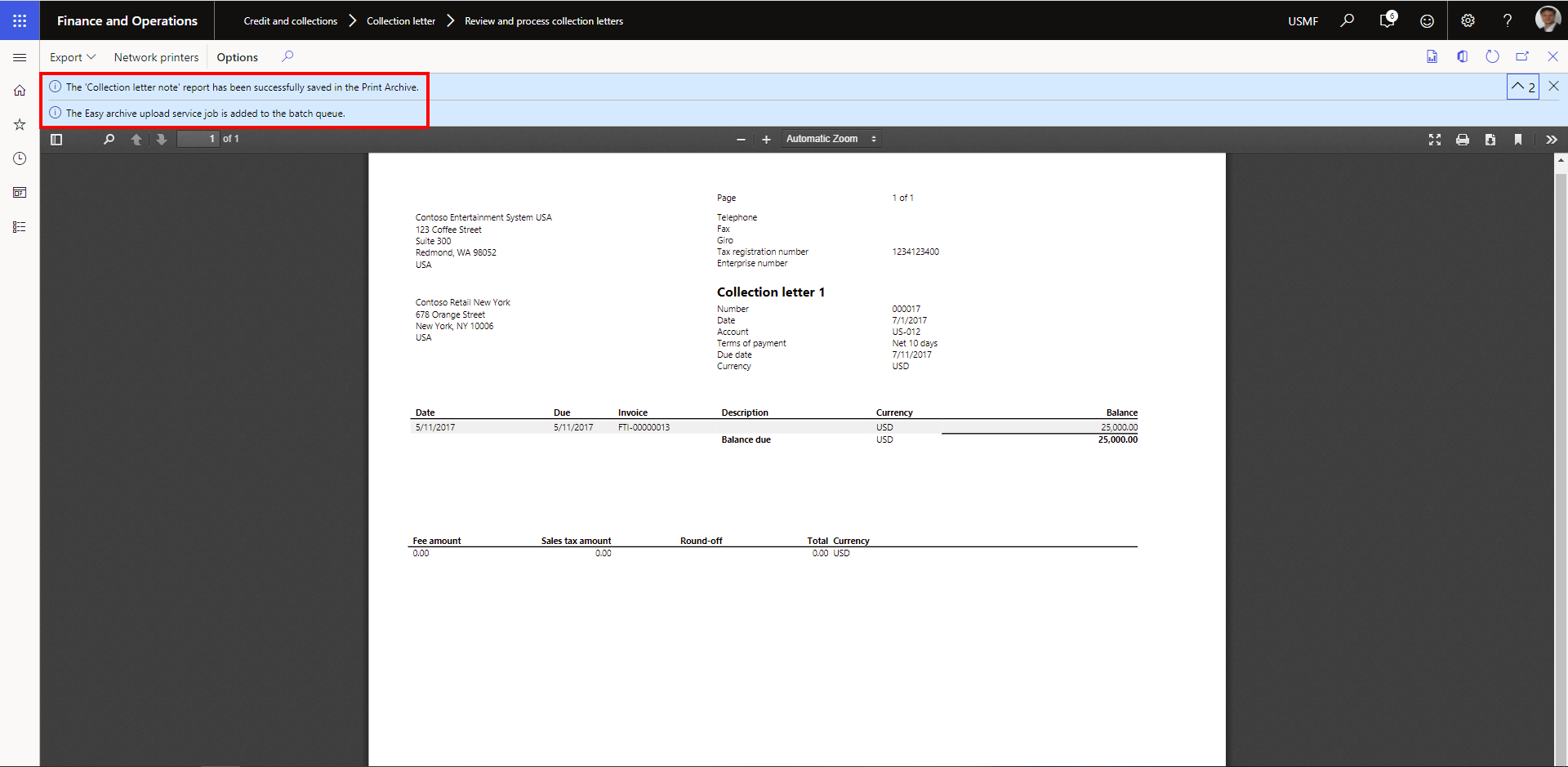Open Modules list icon in the sidebar

pos(20,227)
